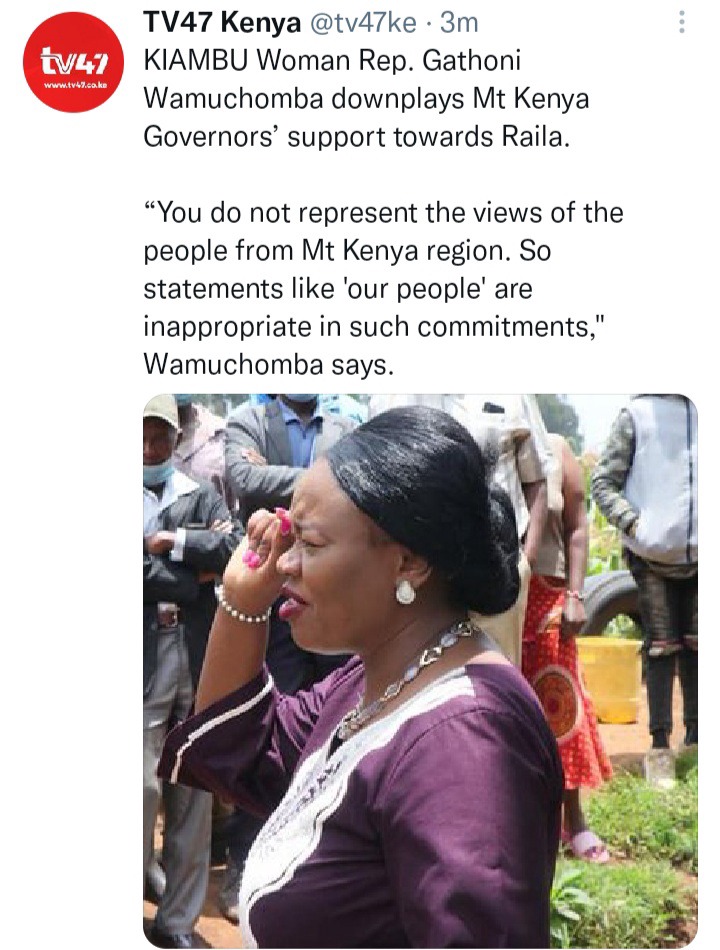Image resolution: width=720 pixels, height=950 pixels.
Task: Click the www.tv47.co.ke text in the avatar
Action: pyautogui.click(x=76, y=85)
